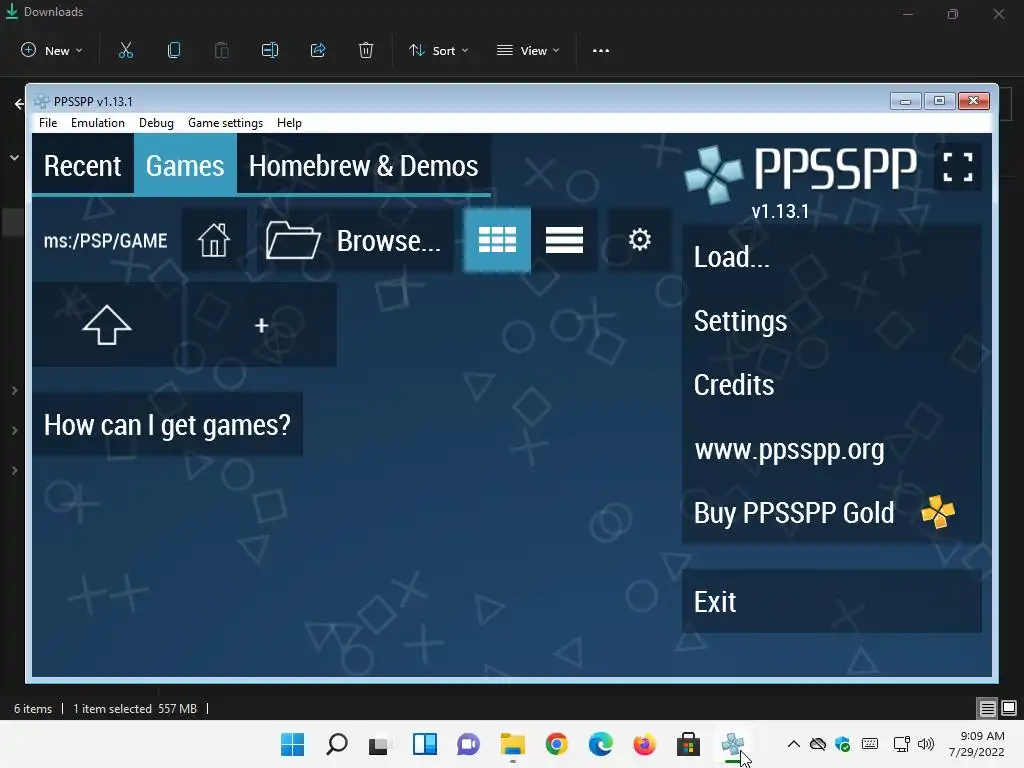Open game browser gear settings
This screenshot has height=768, width=1024.
point(639,240)
